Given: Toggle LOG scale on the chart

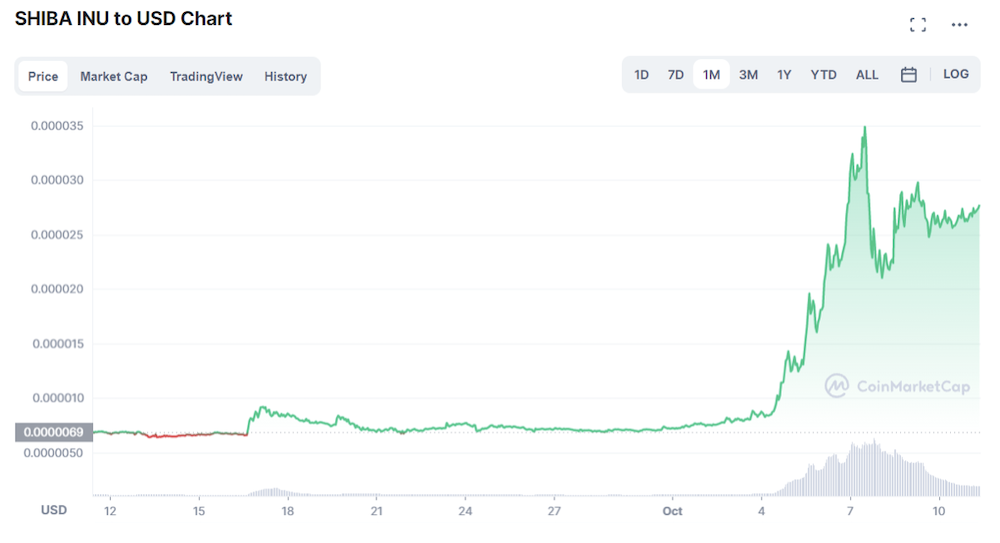Looking at the screenshot, I should pos(955,75).
